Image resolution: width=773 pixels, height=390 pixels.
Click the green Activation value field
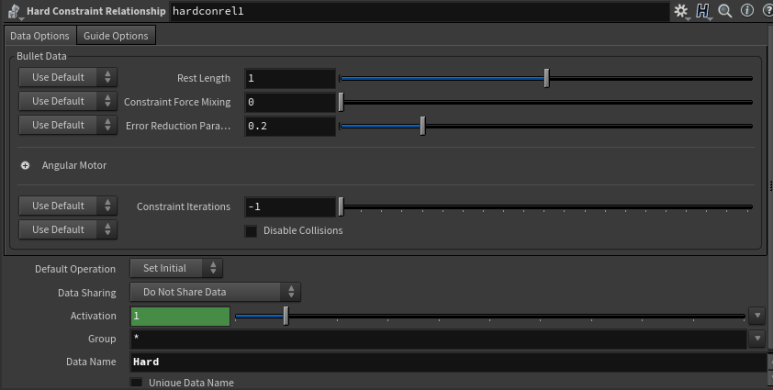pos(180,316)
